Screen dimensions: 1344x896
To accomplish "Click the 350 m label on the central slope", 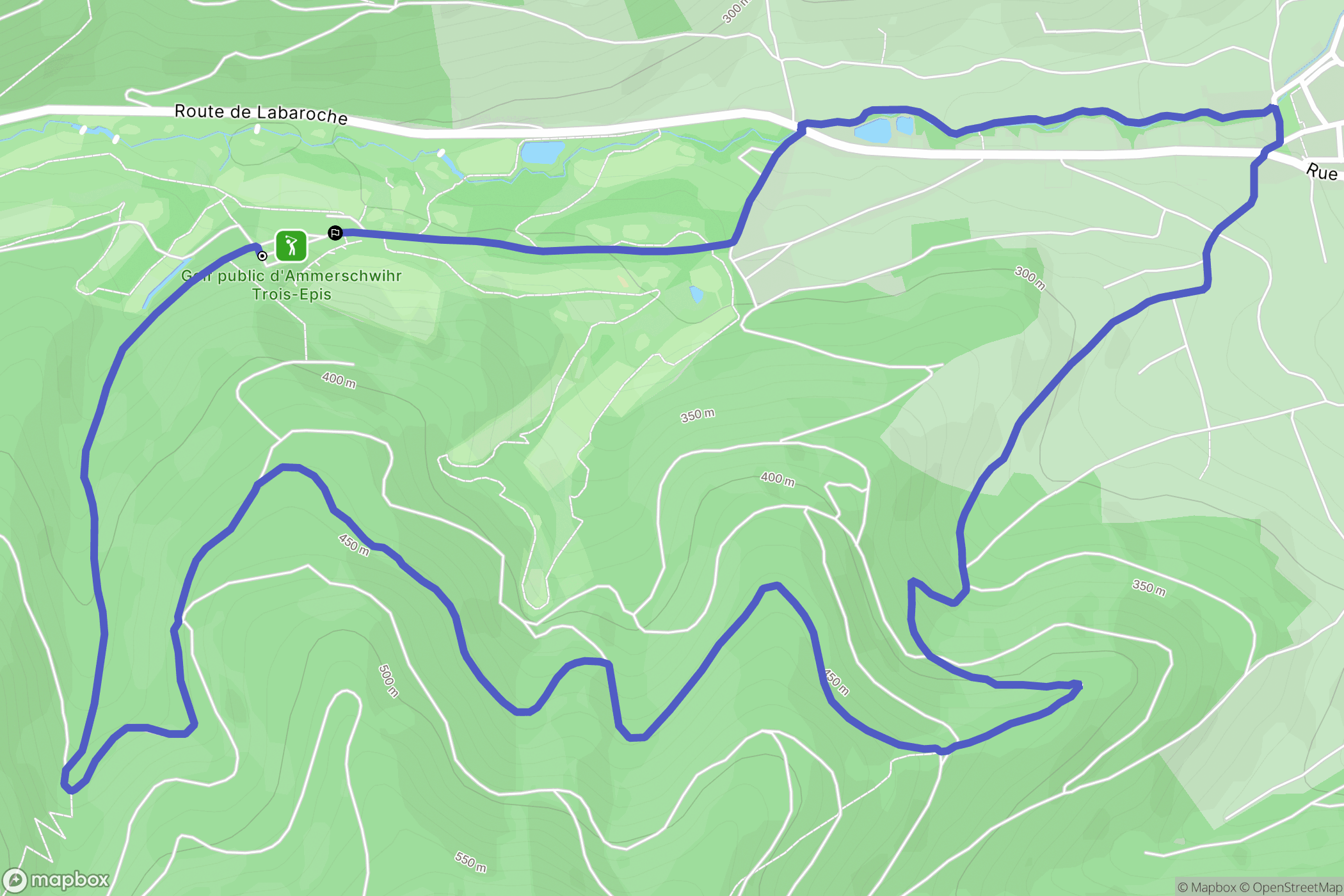I will click(x=698, y=415).
